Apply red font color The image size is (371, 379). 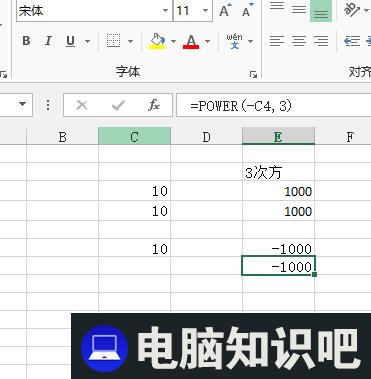(191, 42)
